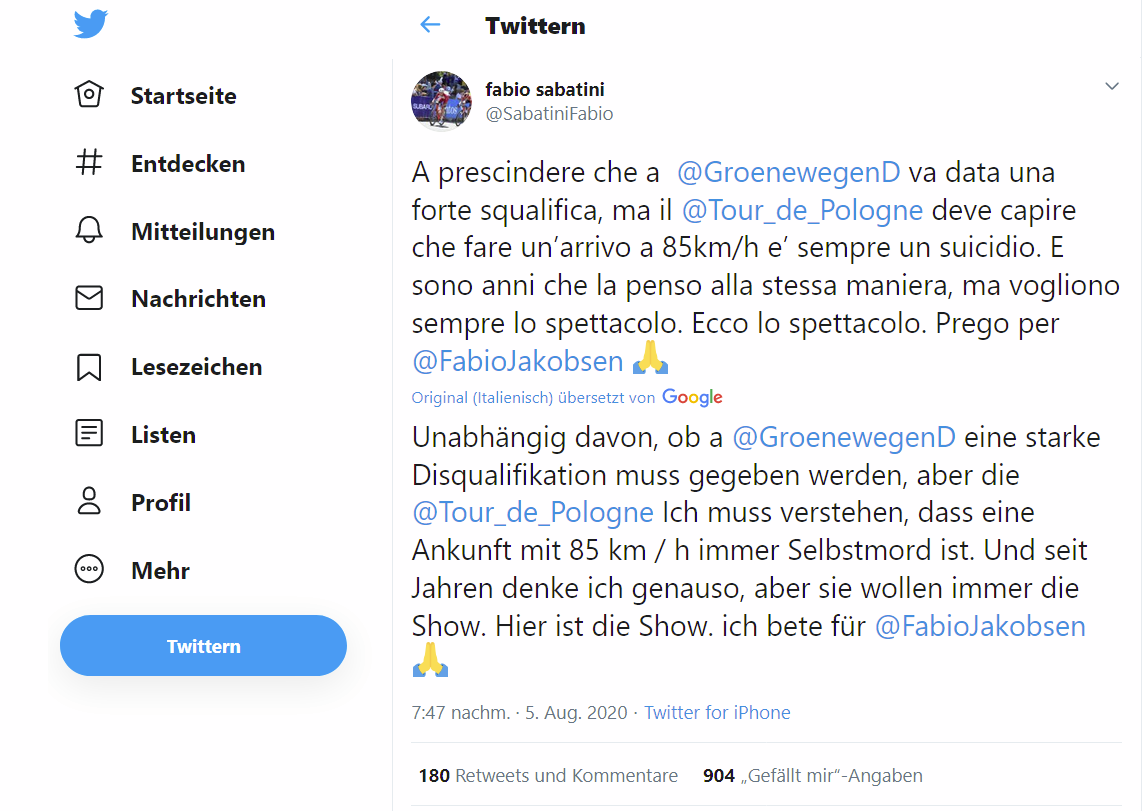The image size is (1142, 811).
Task: Click the Twitter bird logo
Action: pos(90,25)
